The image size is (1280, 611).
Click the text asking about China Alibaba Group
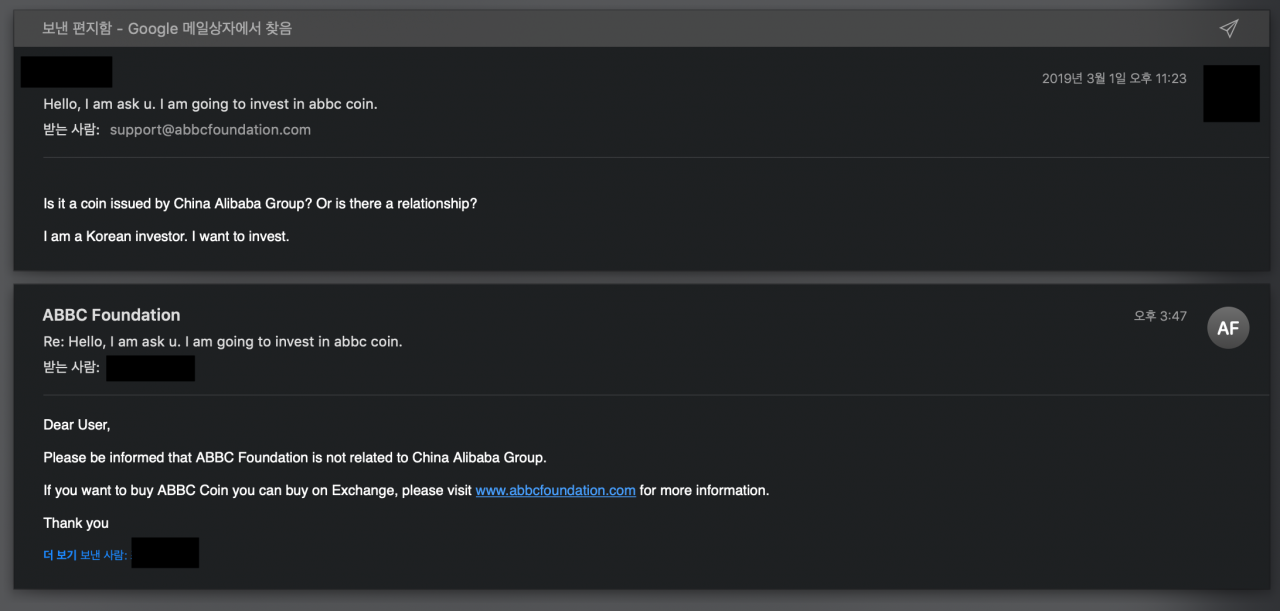[260, 204]
